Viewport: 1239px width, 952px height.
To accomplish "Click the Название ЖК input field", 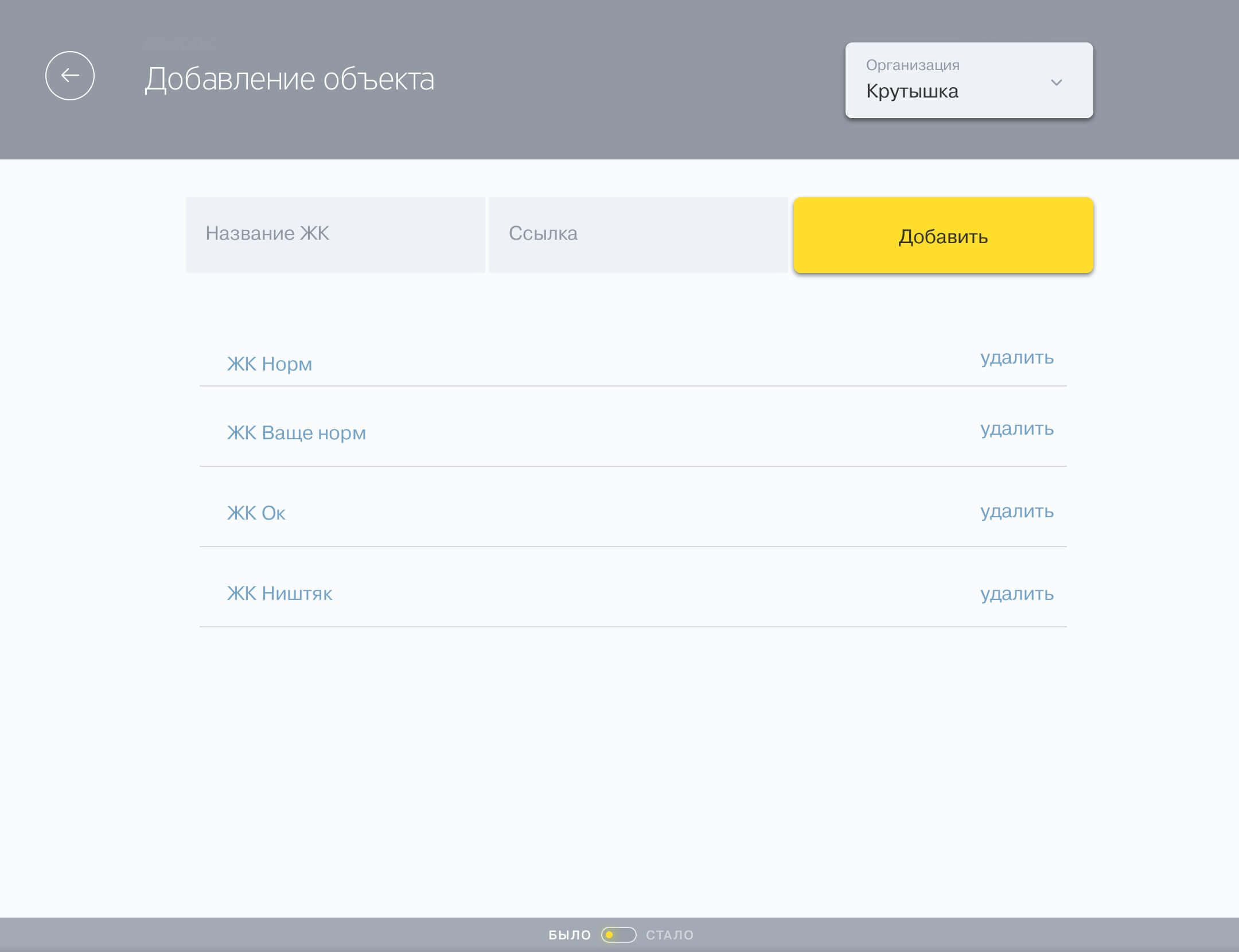I will [x=335, y=235].
